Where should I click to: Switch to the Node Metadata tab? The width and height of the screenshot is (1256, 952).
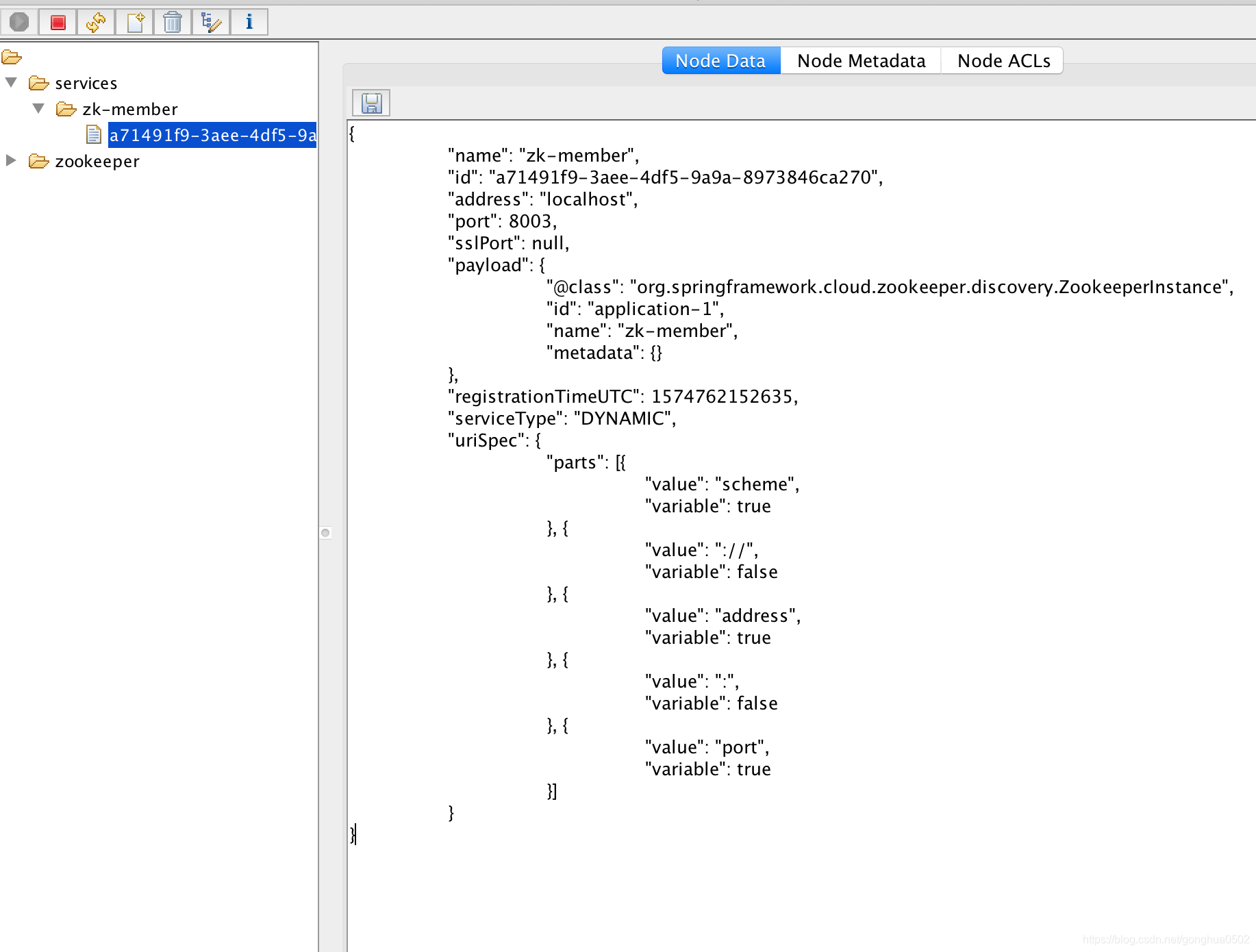click(860, 60)
